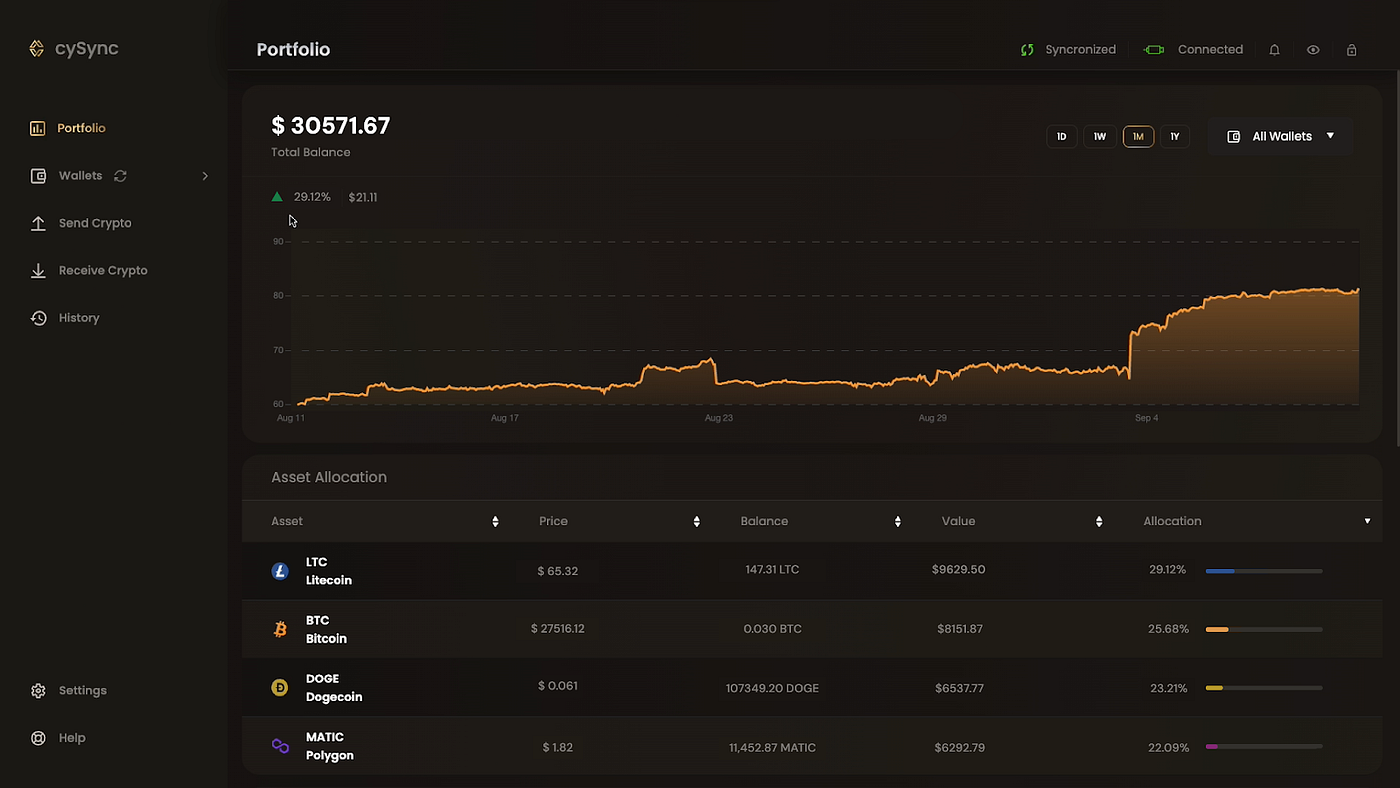1400x788 pixels.
Task: Click the Receive Crypto download arrow icon
Action: (38, 270)
